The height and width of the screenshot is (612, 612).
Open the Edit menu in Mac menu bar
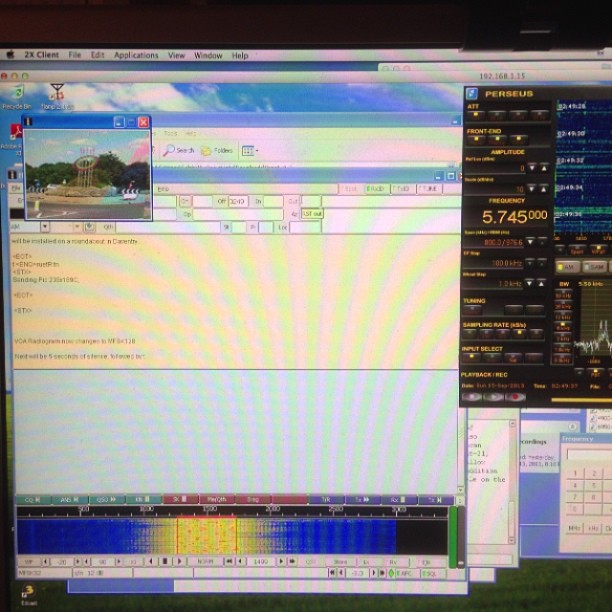point(98,55)
